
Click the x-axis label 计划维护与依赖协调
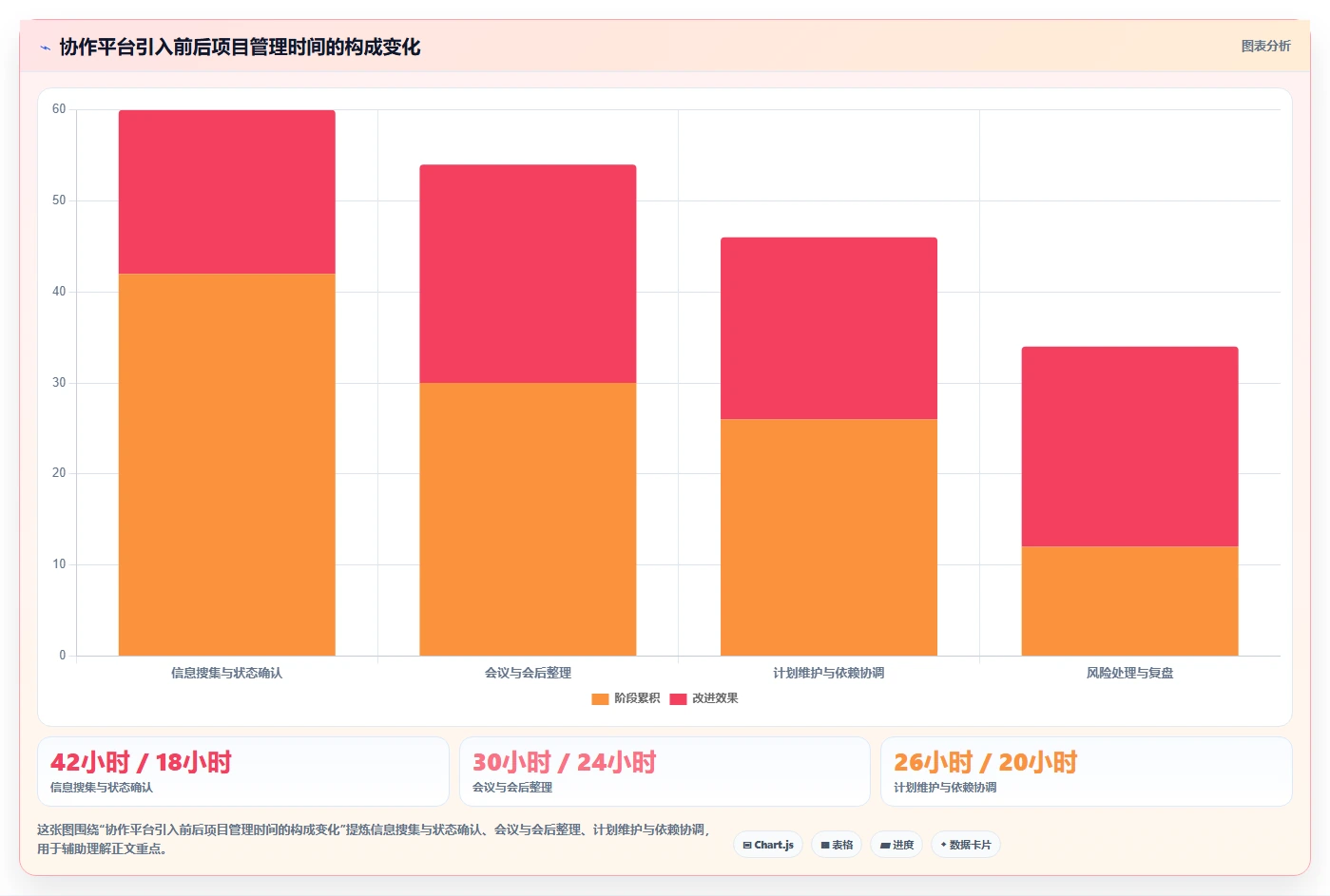pyautogui.click(x=828, y=673)
